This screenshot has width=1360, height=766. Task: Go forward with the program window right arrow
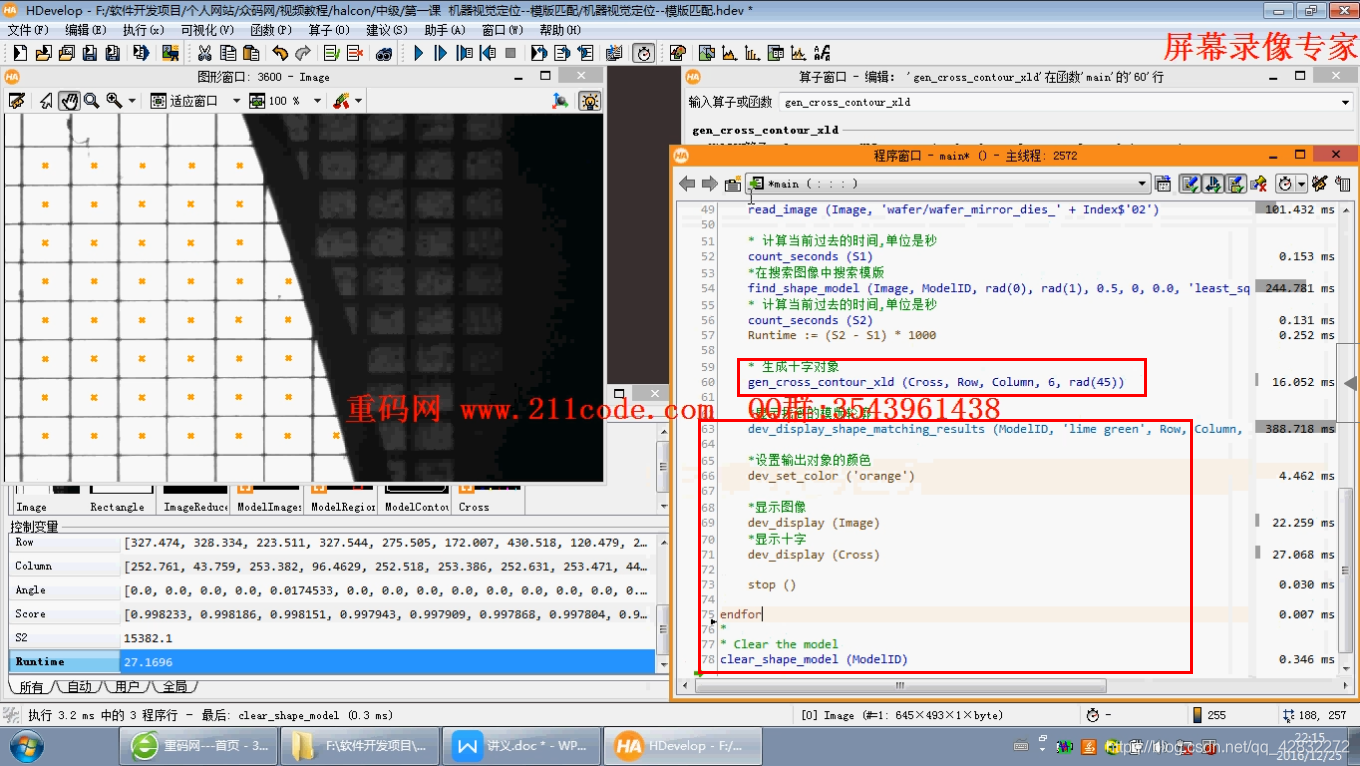click(709, 183)
